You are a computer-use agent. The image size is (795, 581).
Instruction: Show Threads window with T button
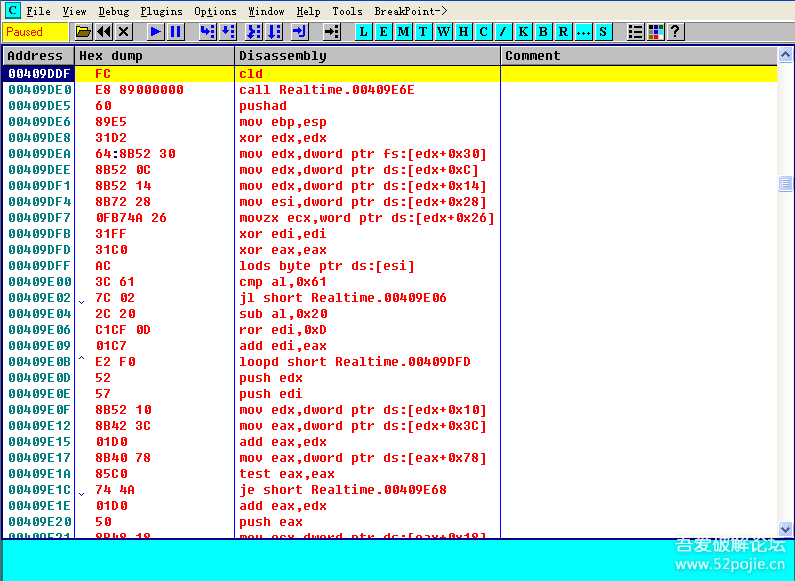coord(423,32)
